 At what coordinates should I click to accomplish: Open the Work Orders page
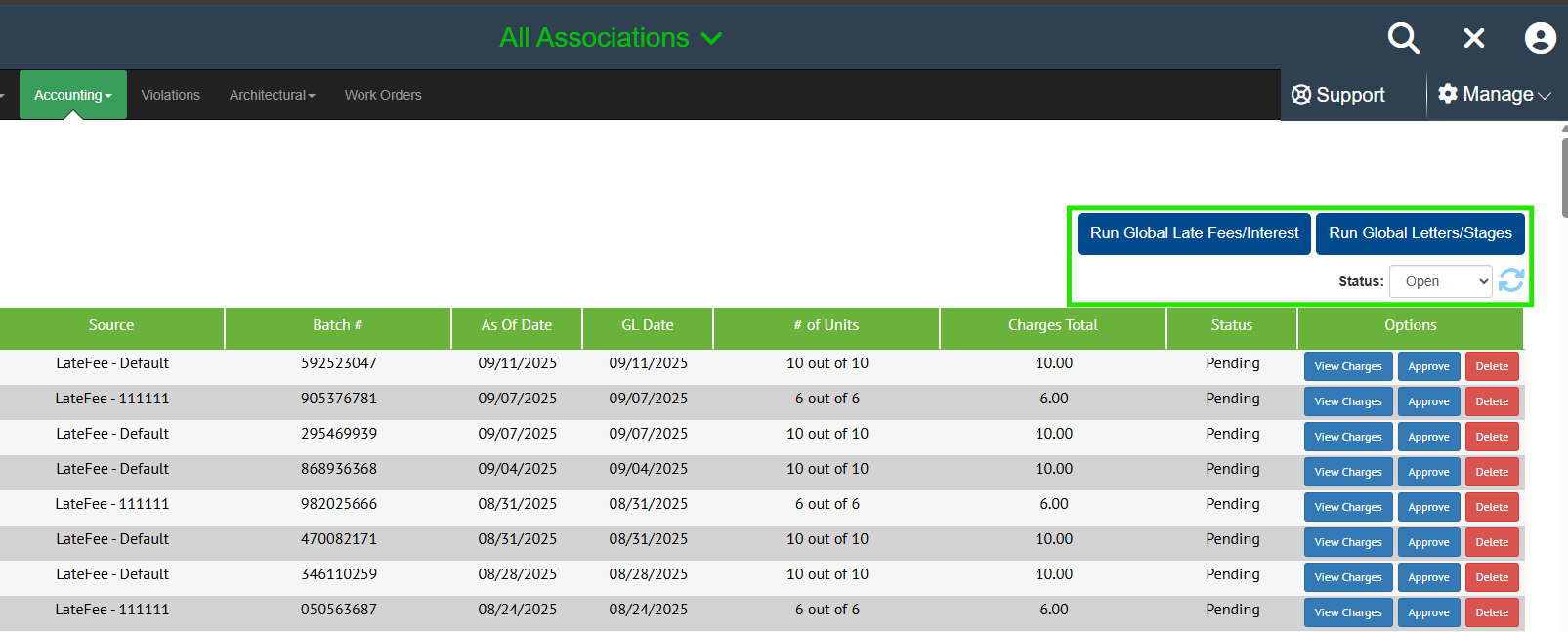383,95
